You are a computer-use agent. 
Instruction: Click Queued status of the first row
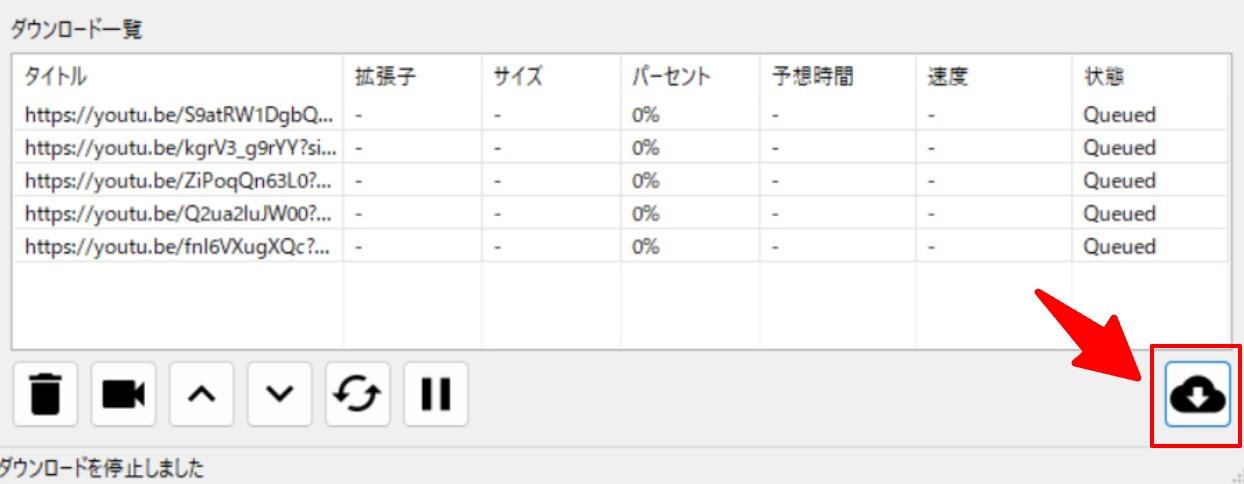(x=1119, y=115)
